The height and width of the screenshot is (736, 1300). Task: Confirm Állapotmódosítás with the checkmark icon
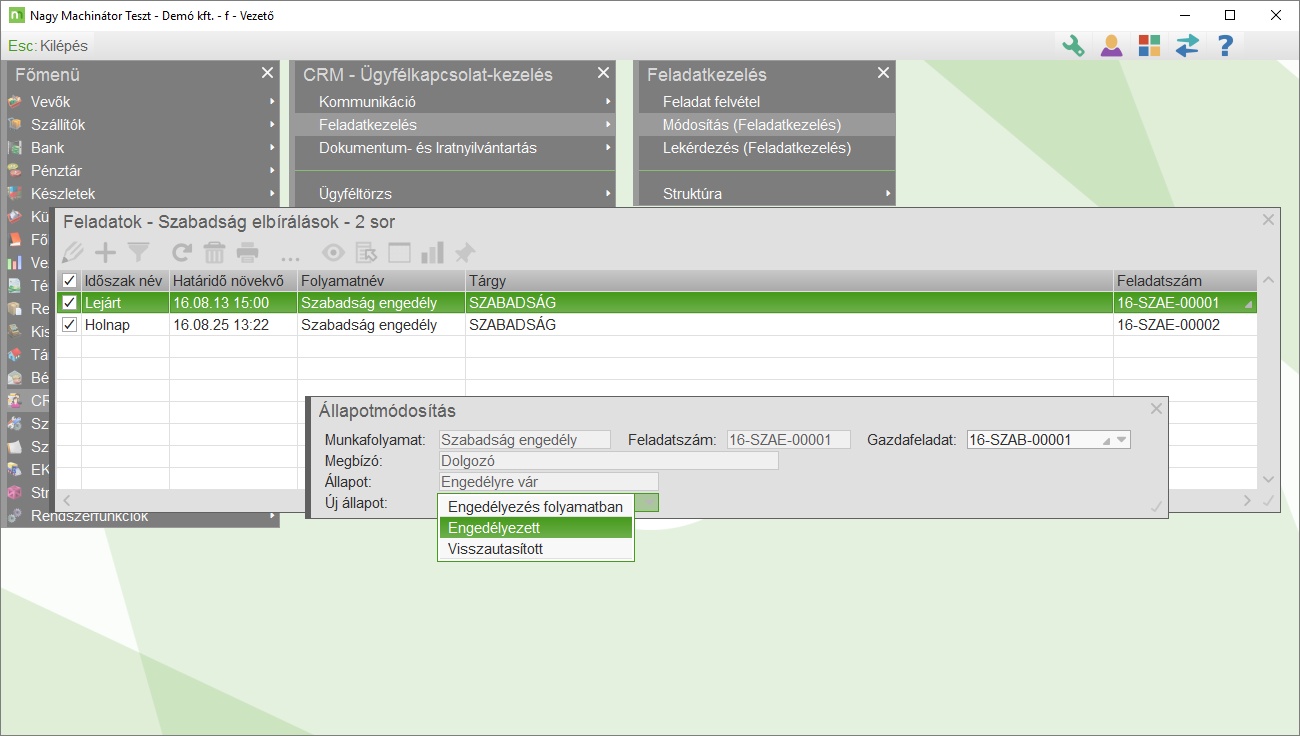[1156, 507]
